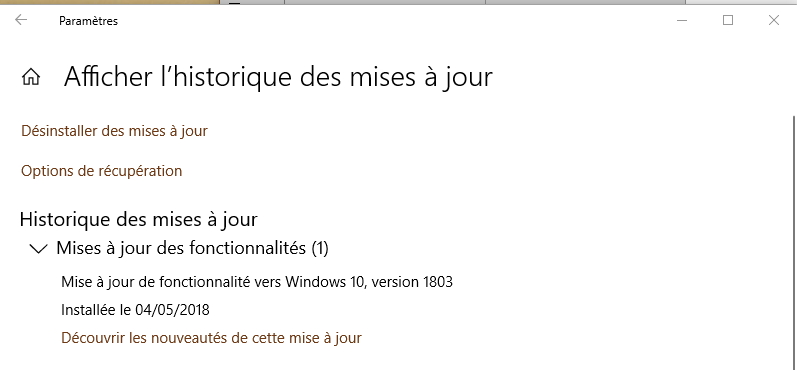Collapse the chevron beside Mises à jour des fonctionnalités
The image size is (797, 370).
point(39,249)
